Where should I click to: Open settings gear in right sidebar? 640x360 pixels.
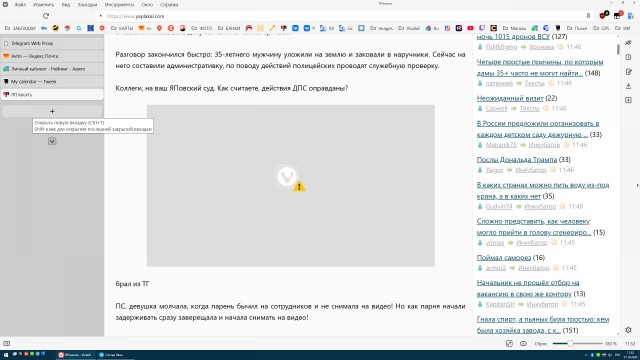629,330
